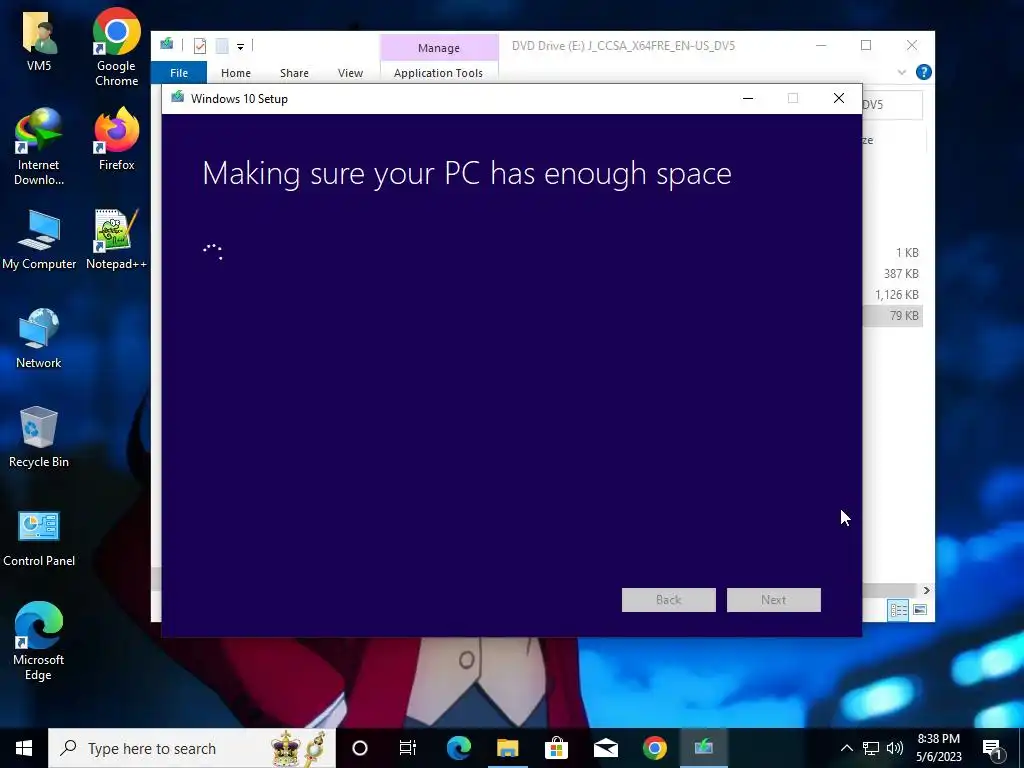Viewport: 1024px width, 768px height.
Task: Click the New Folder quick access icon
Action: pos(222,46)
